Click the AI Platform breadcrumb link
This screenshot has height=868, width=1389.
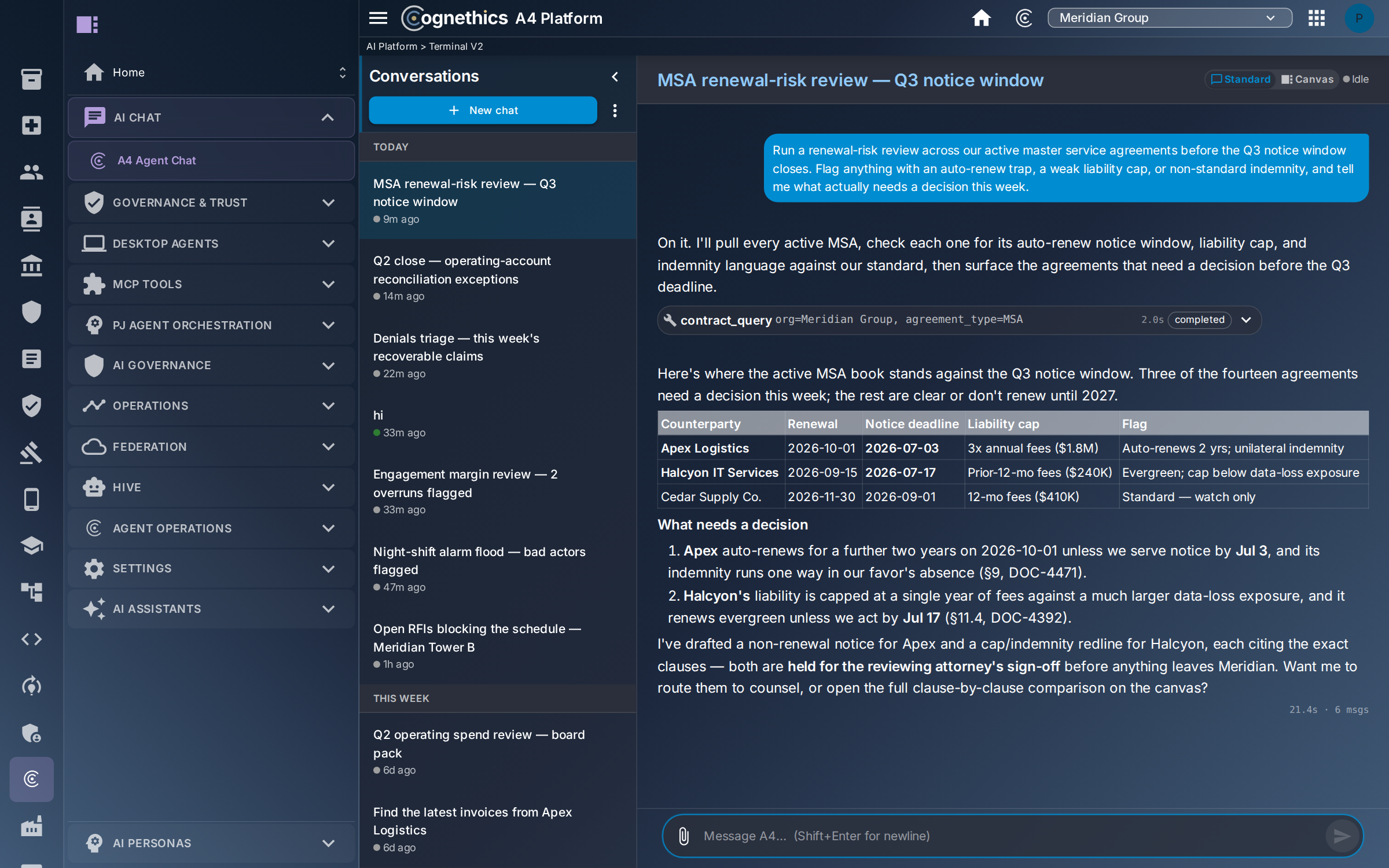point(392,46)
